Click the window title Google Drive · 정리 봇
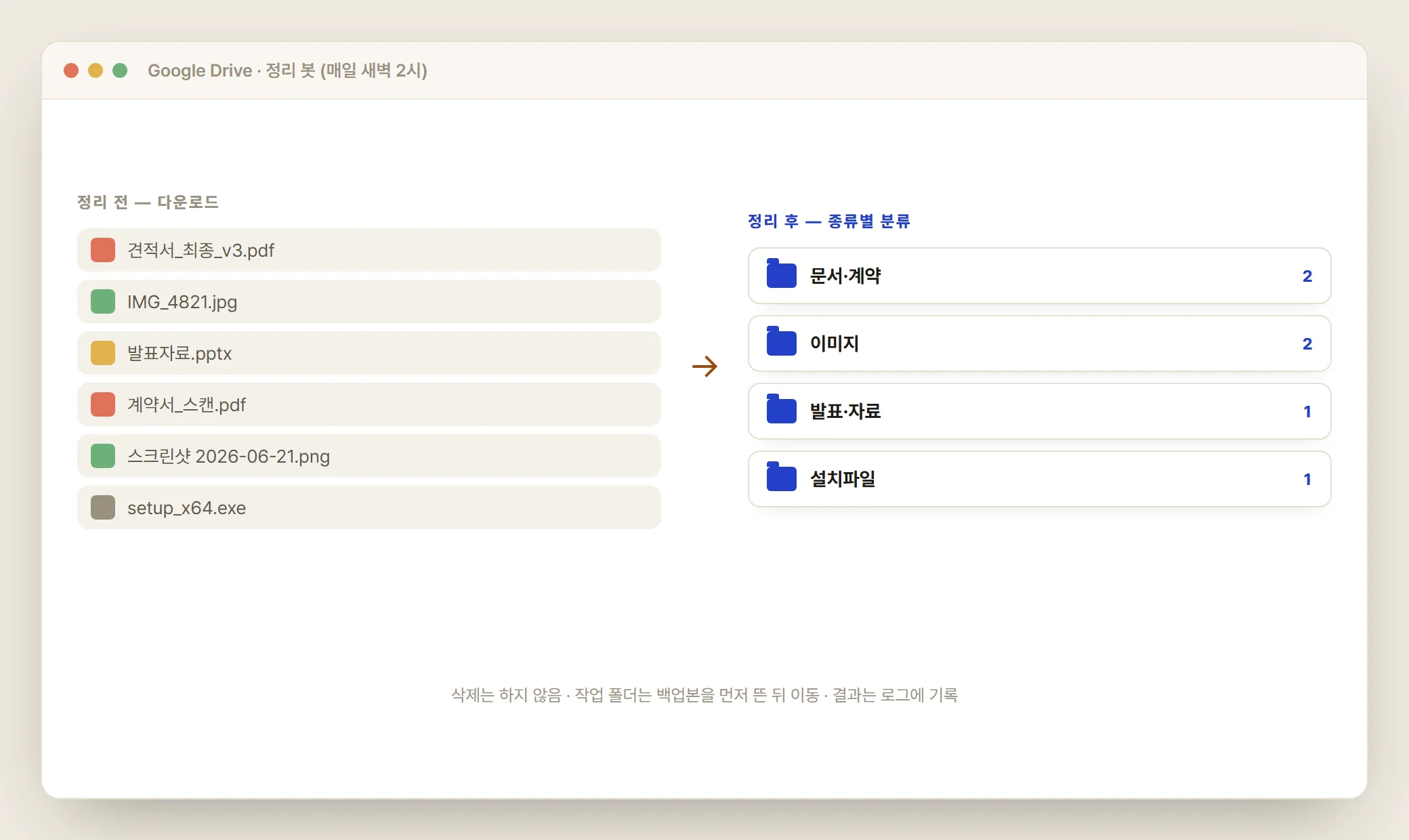The width and height of the screenshot is (1409, 840). pos(287,70)
